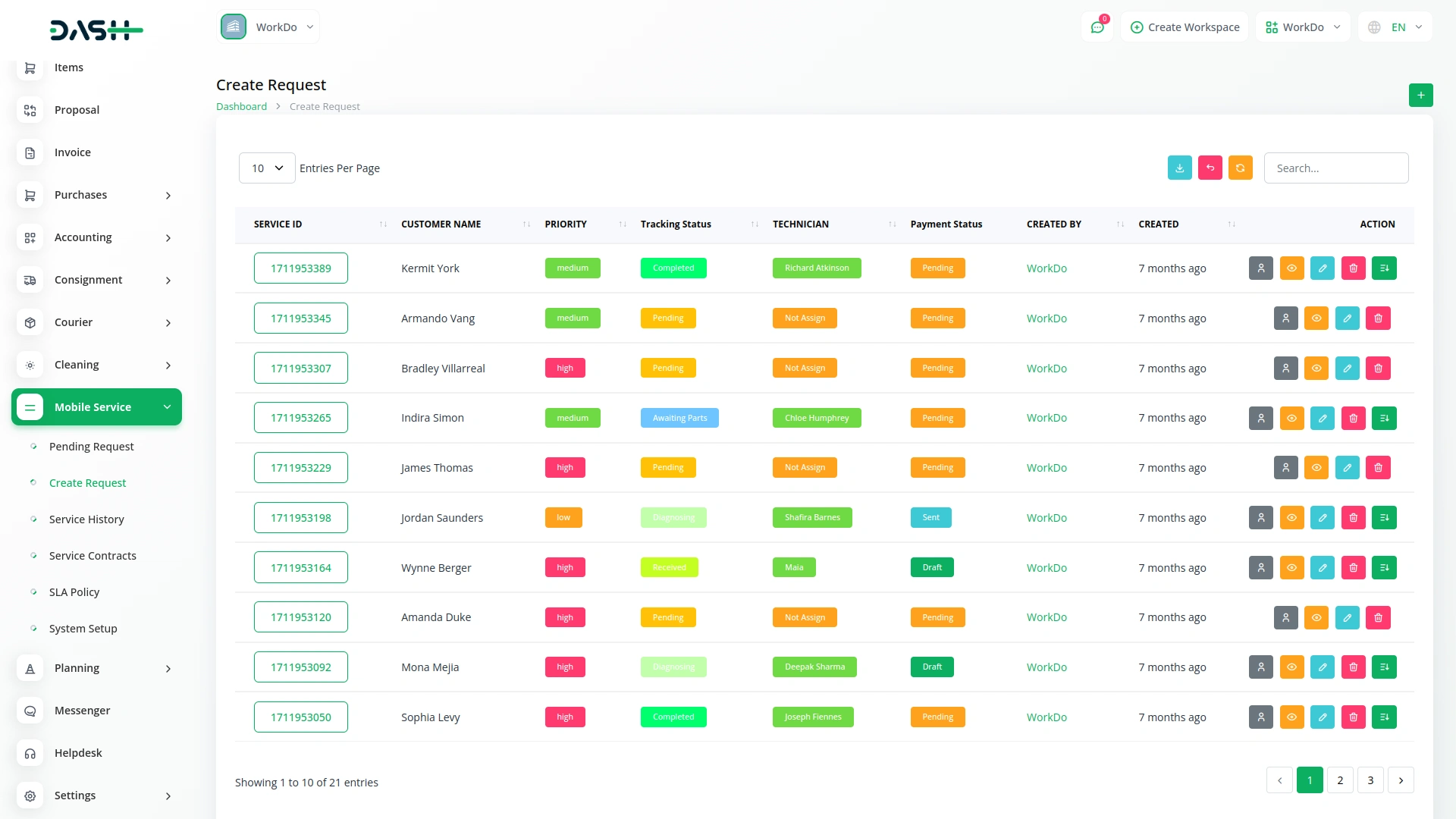Open the entries per page dropdown
Screen dimensions: 1456x819
(x=267, y=168)
